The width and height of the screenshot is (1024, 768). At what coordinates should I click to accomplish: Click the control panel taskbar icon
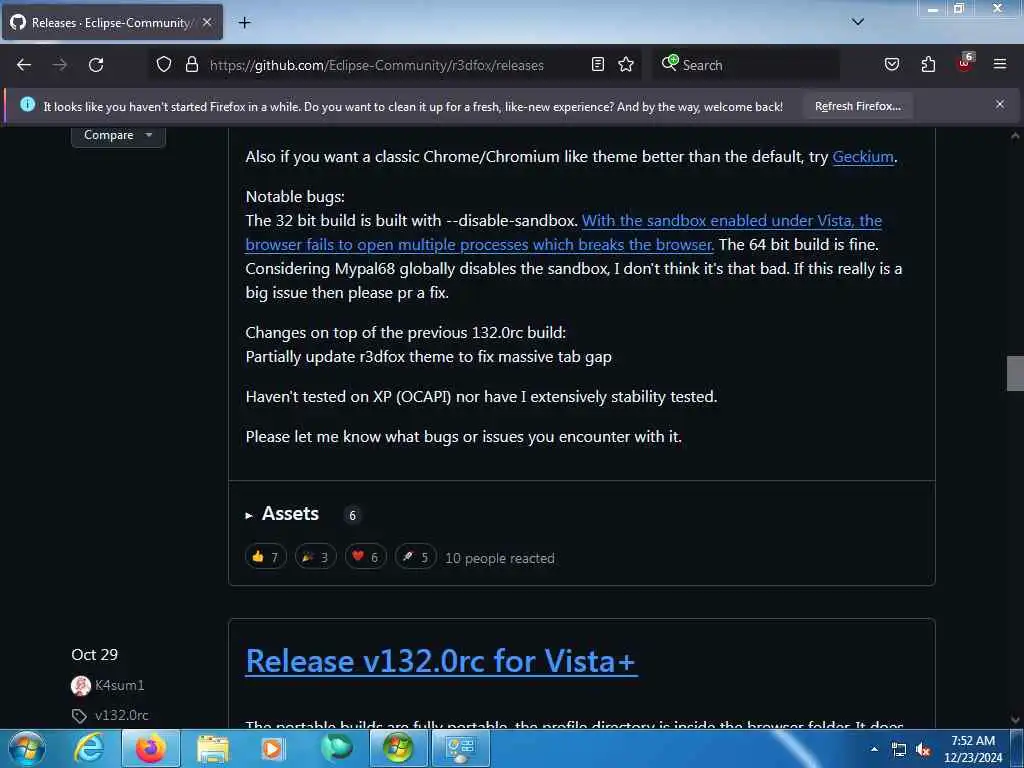pos(461,748)
